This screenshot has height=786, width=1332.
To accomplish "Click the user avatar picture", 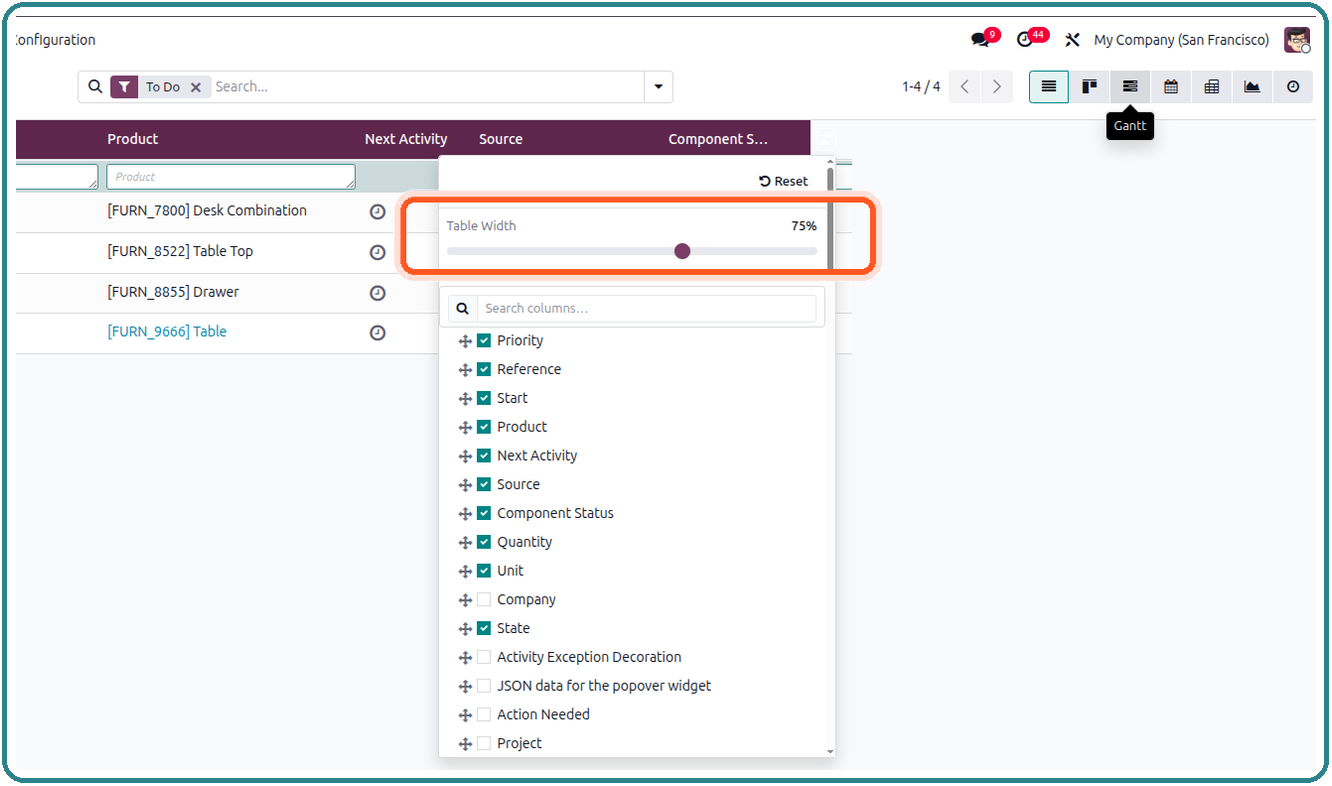I will coord(1297,40).
